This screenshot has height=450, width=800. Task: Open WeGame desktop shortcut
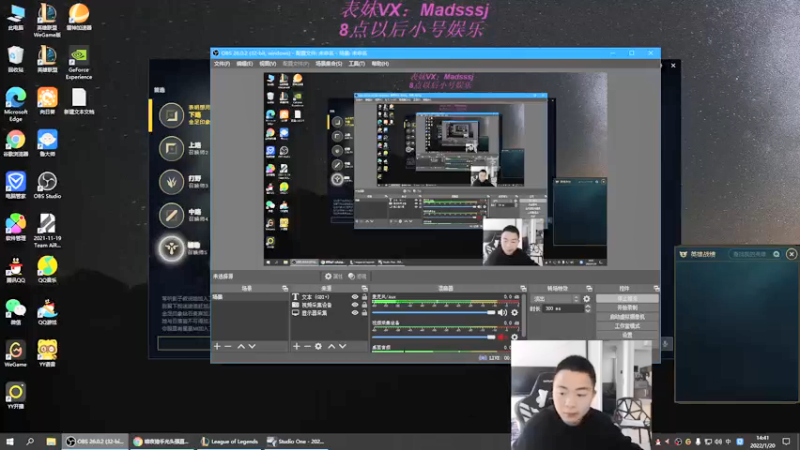[x=16, y=354]
